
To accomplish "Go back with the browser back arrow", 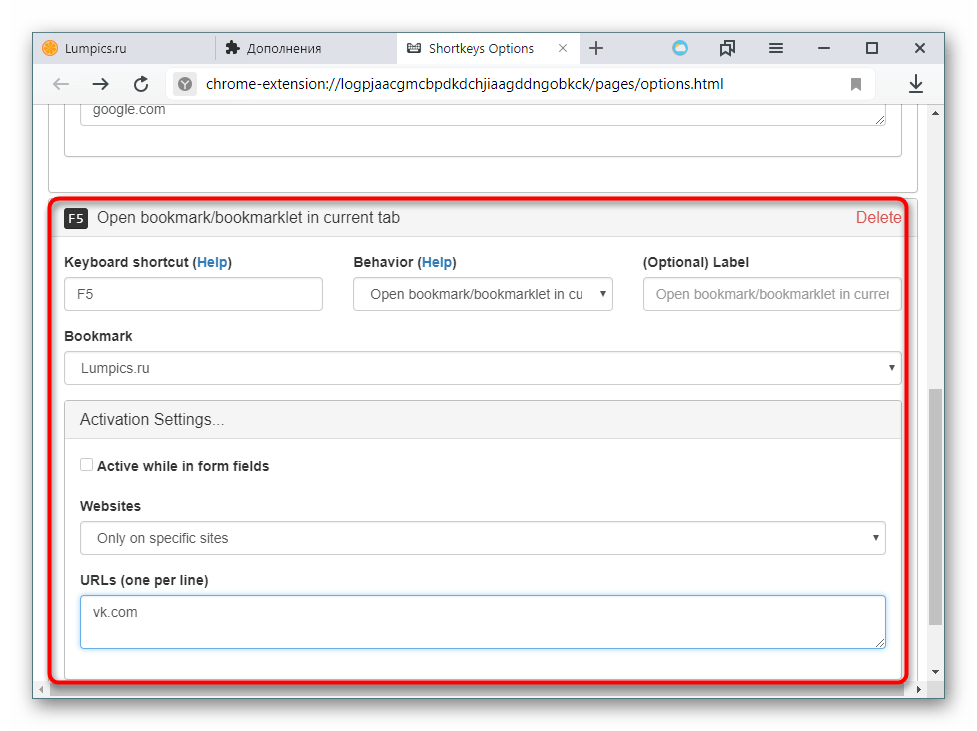I will coord(61,84).
